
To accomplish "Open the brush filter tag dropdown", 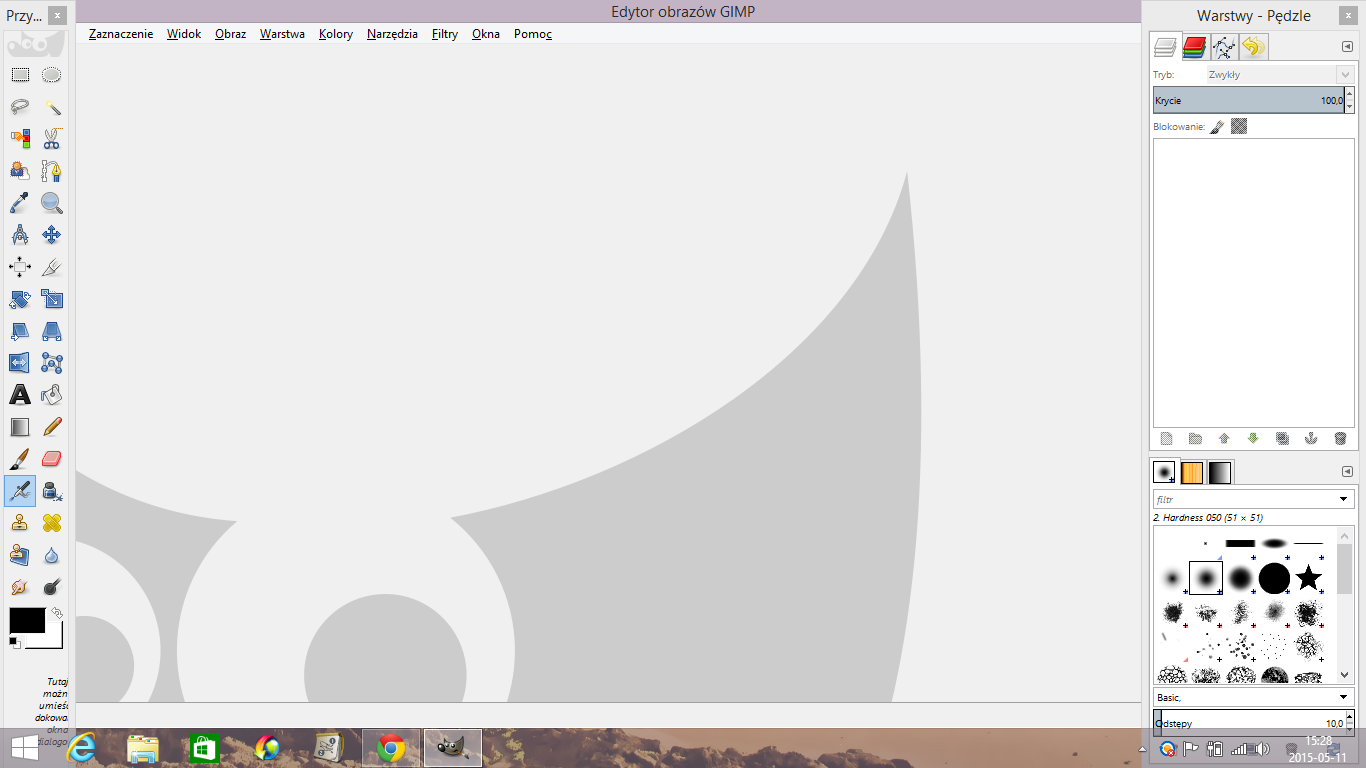I will (1344, 499).
